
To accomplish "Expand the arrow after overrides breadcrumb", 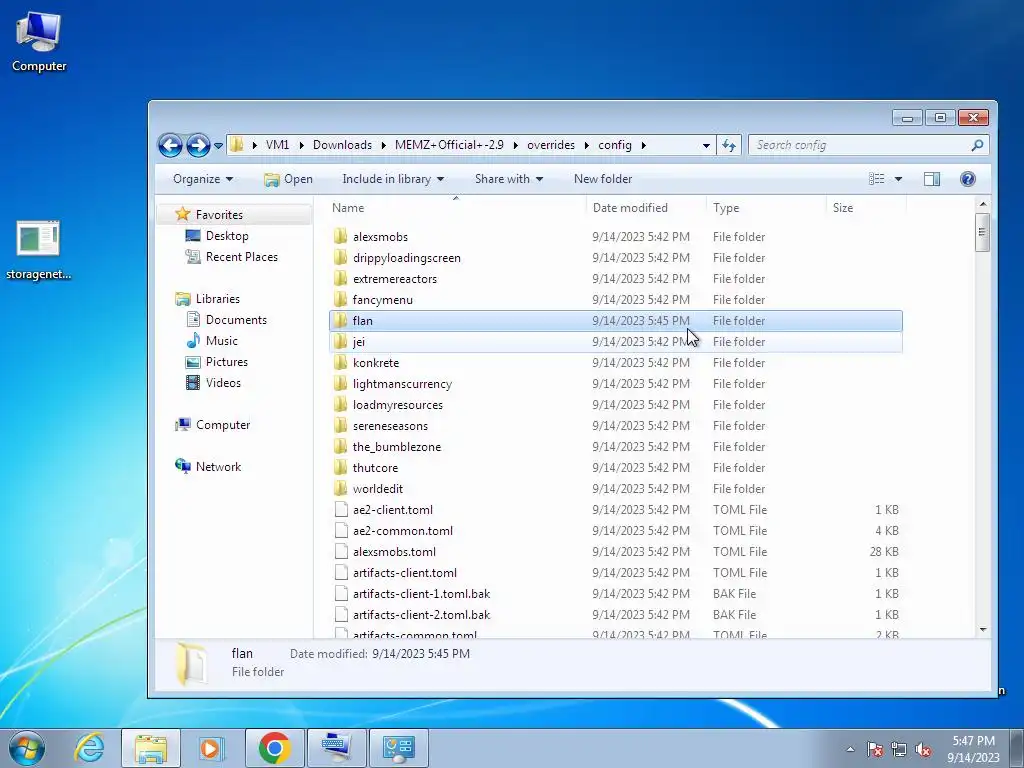I will point(586,145).
